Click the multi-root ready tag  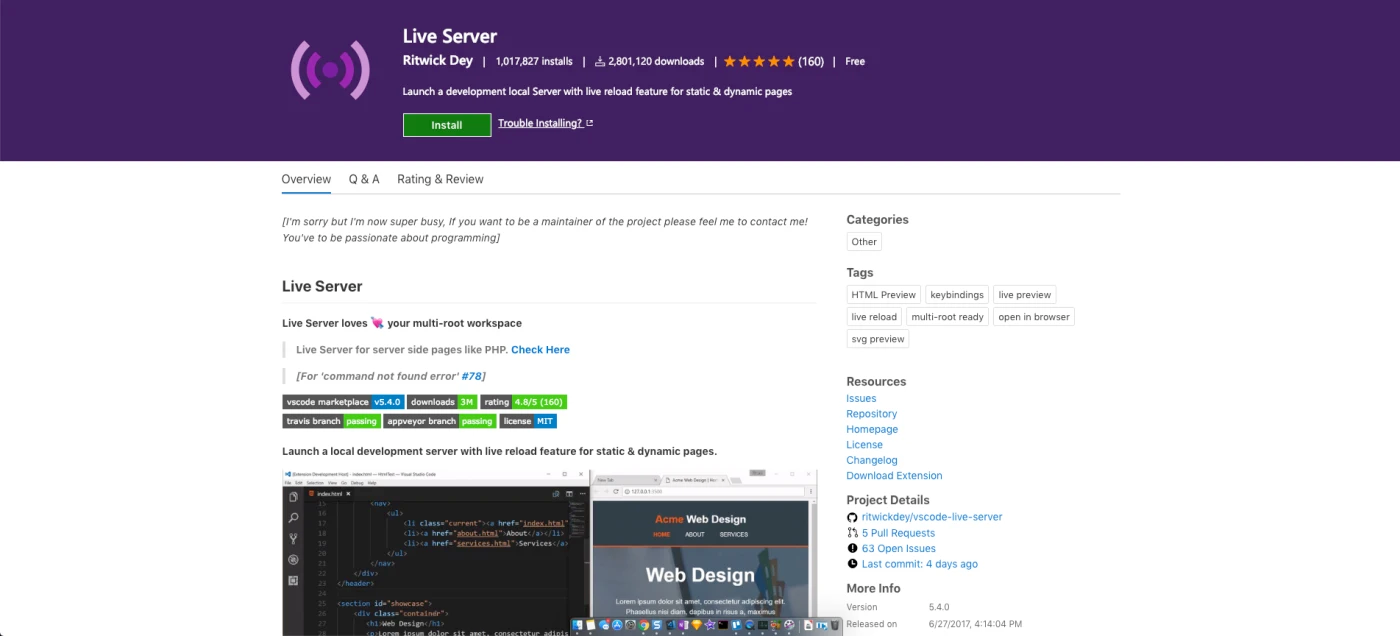948,317
